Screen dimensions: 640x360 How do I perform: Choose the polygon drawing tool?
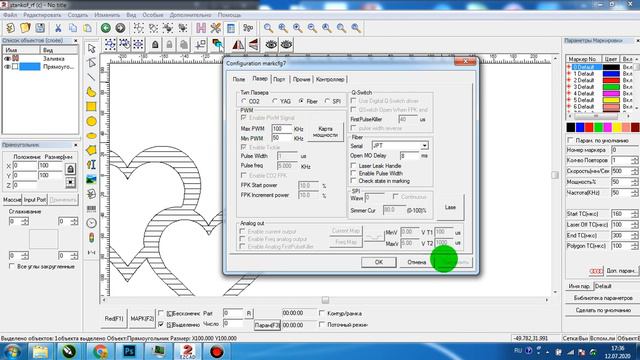(91, 150)
